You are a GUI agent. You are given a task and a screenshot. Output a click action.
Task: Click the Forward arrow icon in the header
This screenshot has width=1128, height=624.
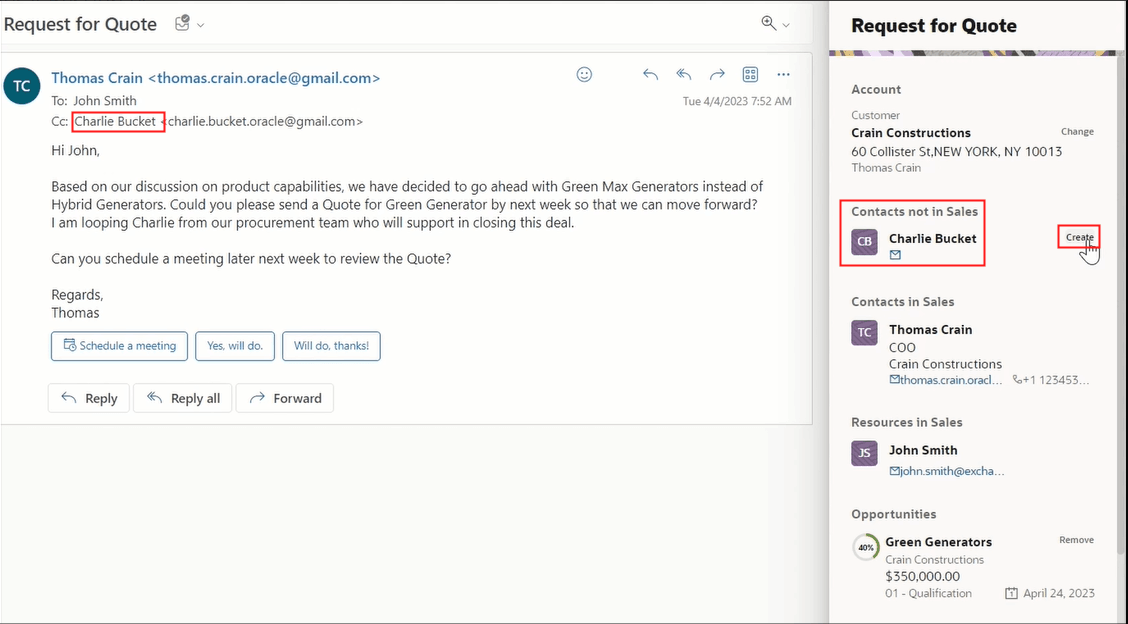(717, 74)
